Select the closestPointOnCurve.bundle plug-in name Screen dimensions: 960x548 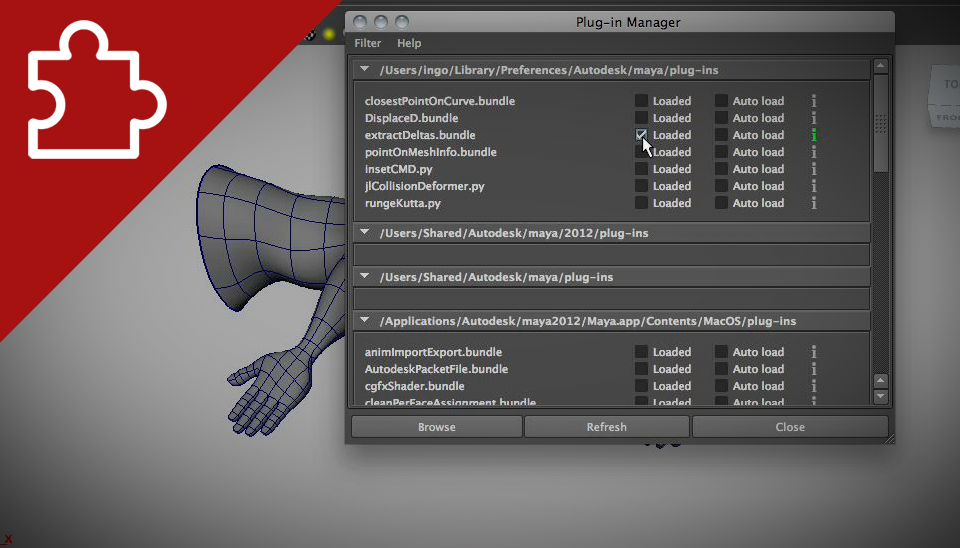pos(440,101)
